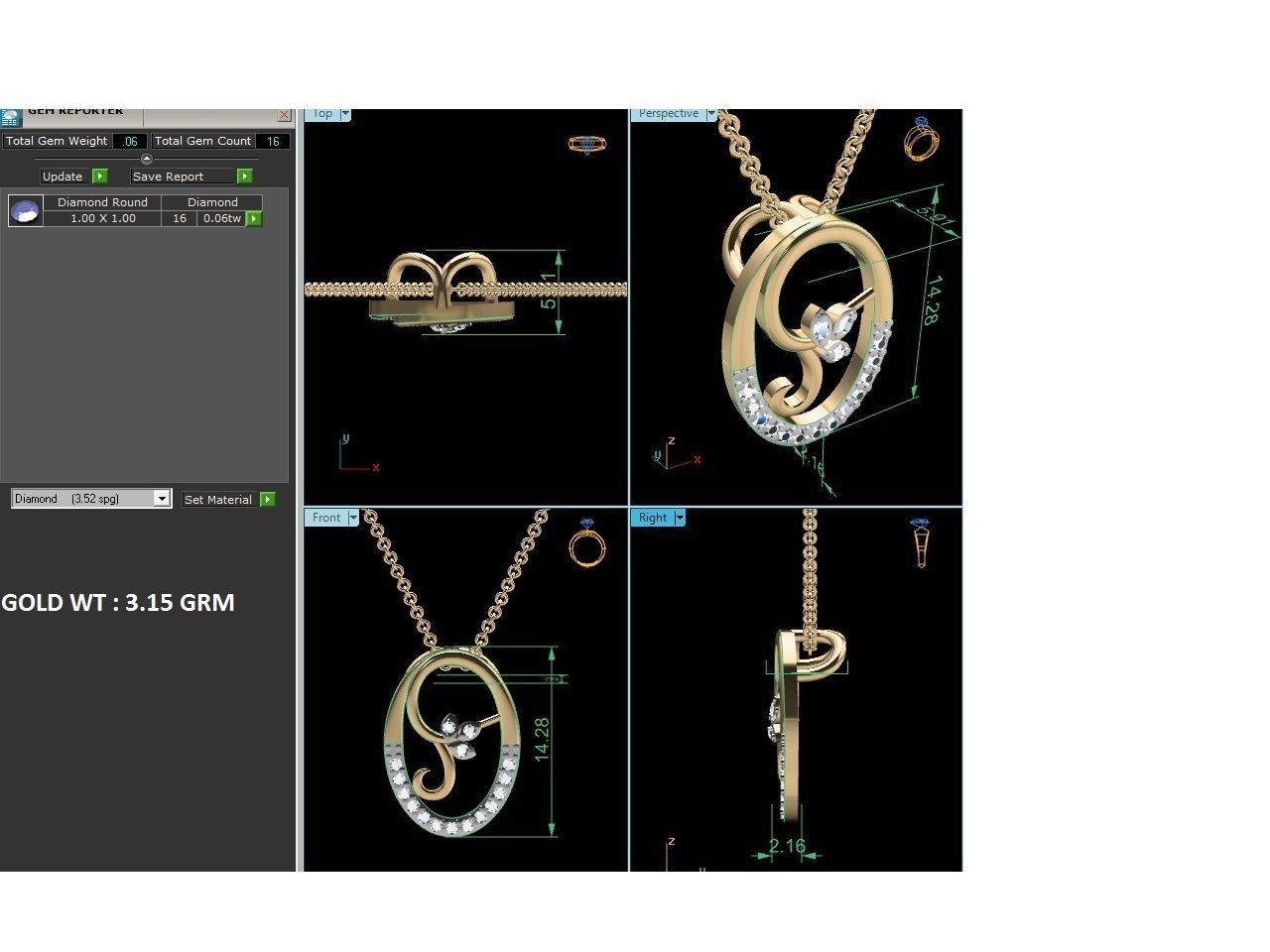Click the 'Total Gem Count' label
1270x952 pixels.
(x=203, y=141)
